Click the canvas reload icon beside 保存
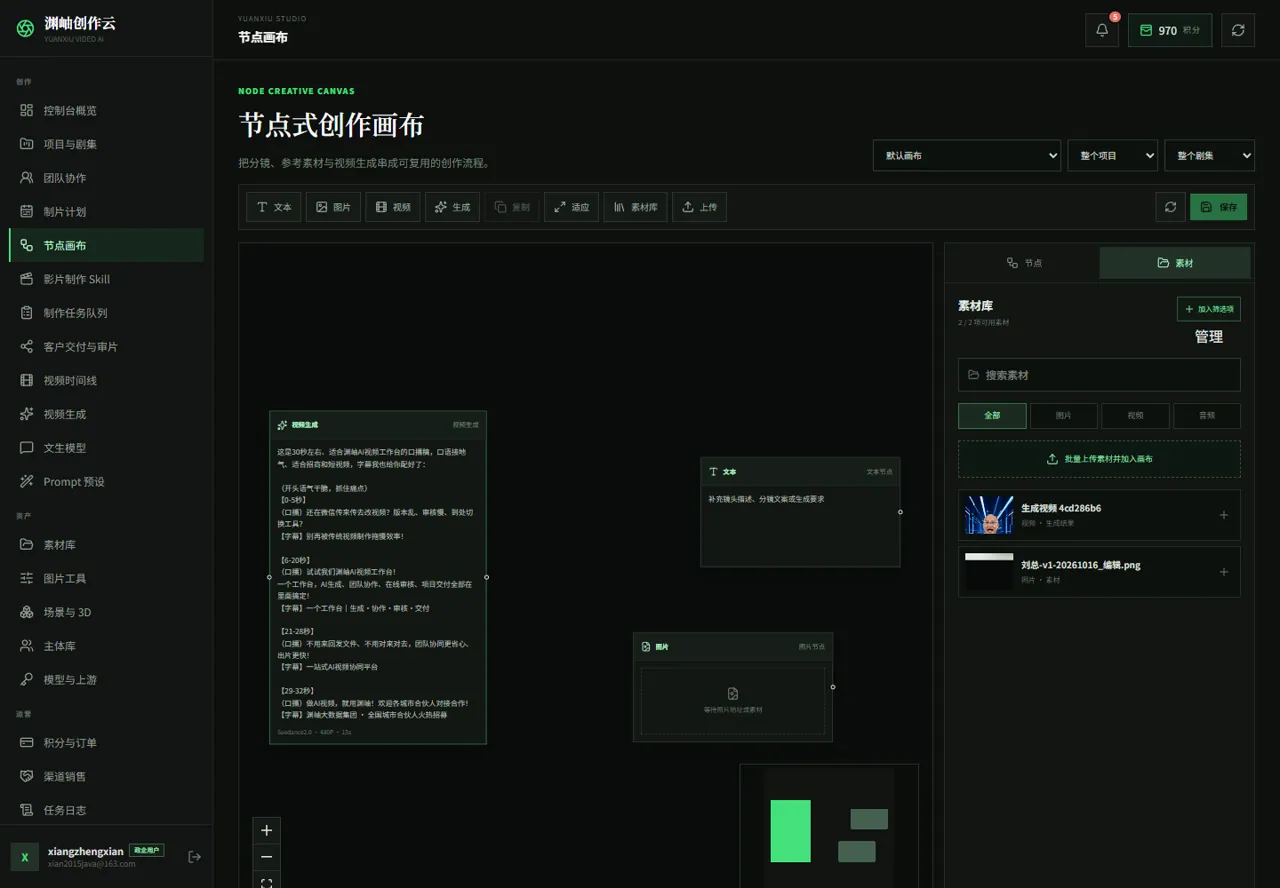Image resolution: width=1280 pixels, height=888 pixels. (1170, 207)
